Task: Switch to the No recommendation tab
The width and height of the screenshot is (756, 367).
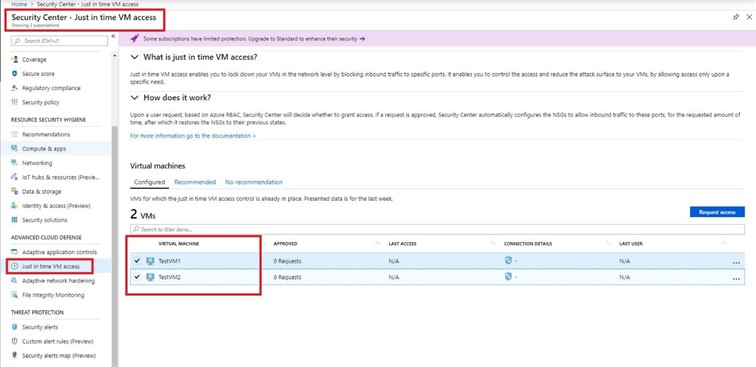Action: pyautogui.click(x=254, y=182)
